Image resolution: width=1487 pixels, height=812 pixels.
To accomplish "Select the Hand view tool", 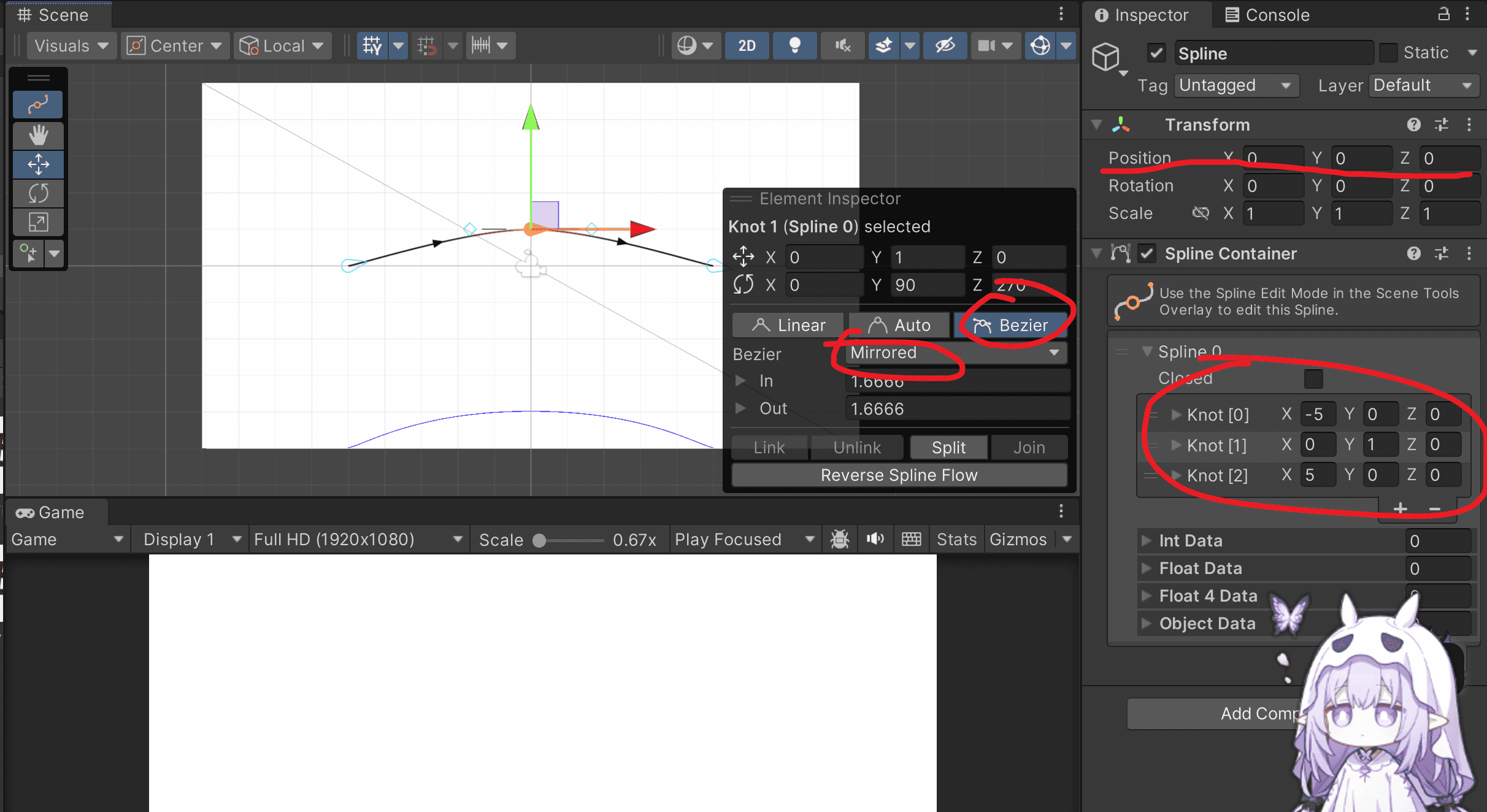I will 38,134.
